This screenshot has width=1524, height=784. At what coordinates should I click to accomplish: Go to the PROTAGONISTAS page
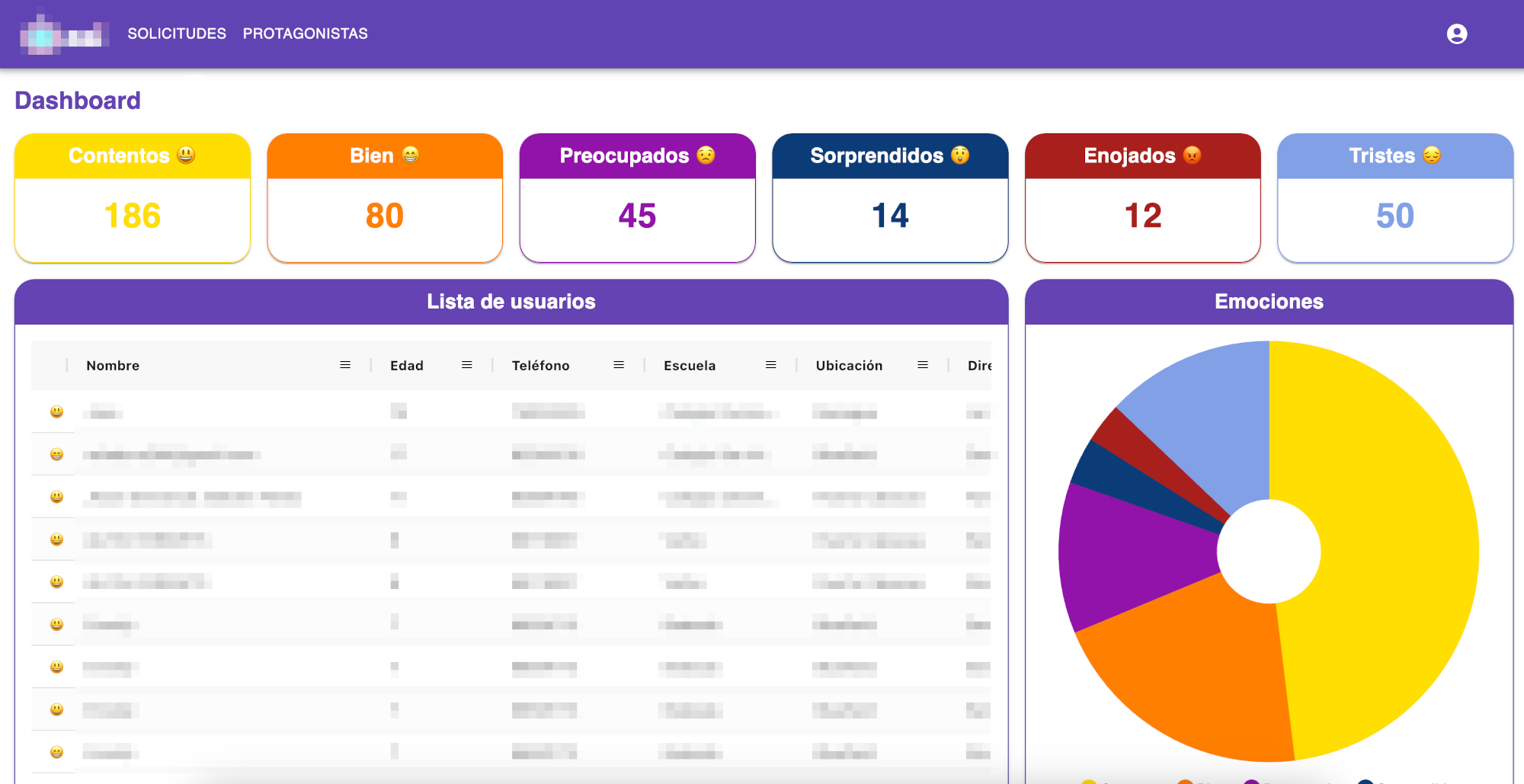305,34
